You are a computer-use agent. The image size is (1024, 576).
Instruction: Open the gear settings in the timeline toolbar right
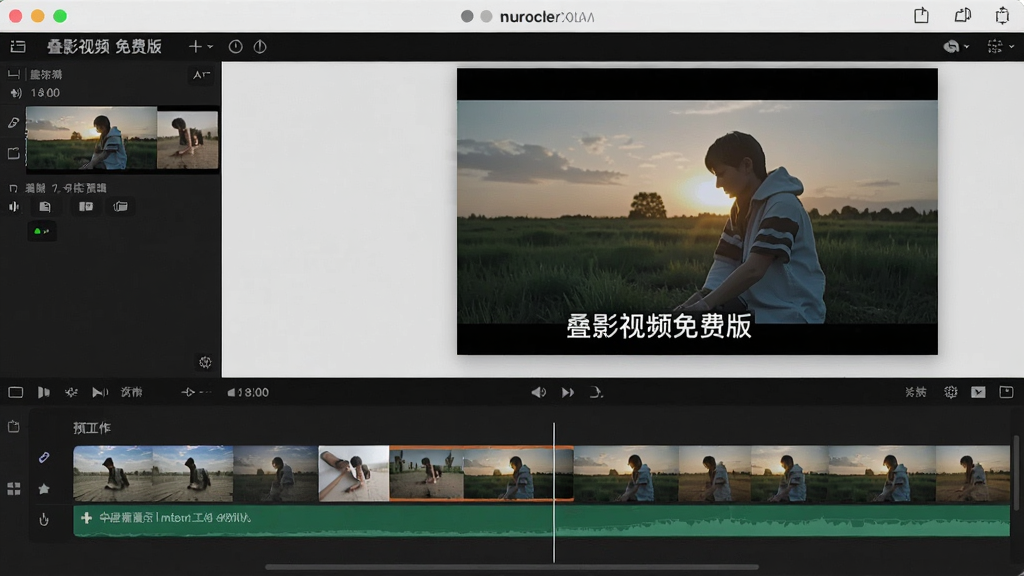pyautogui.click(x=951, y=392)
